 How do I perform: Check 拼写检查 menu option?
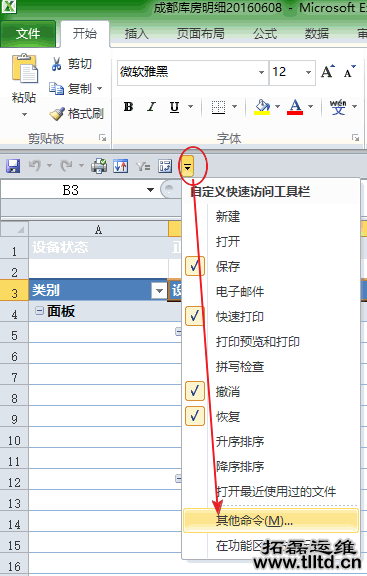point(270,367)
